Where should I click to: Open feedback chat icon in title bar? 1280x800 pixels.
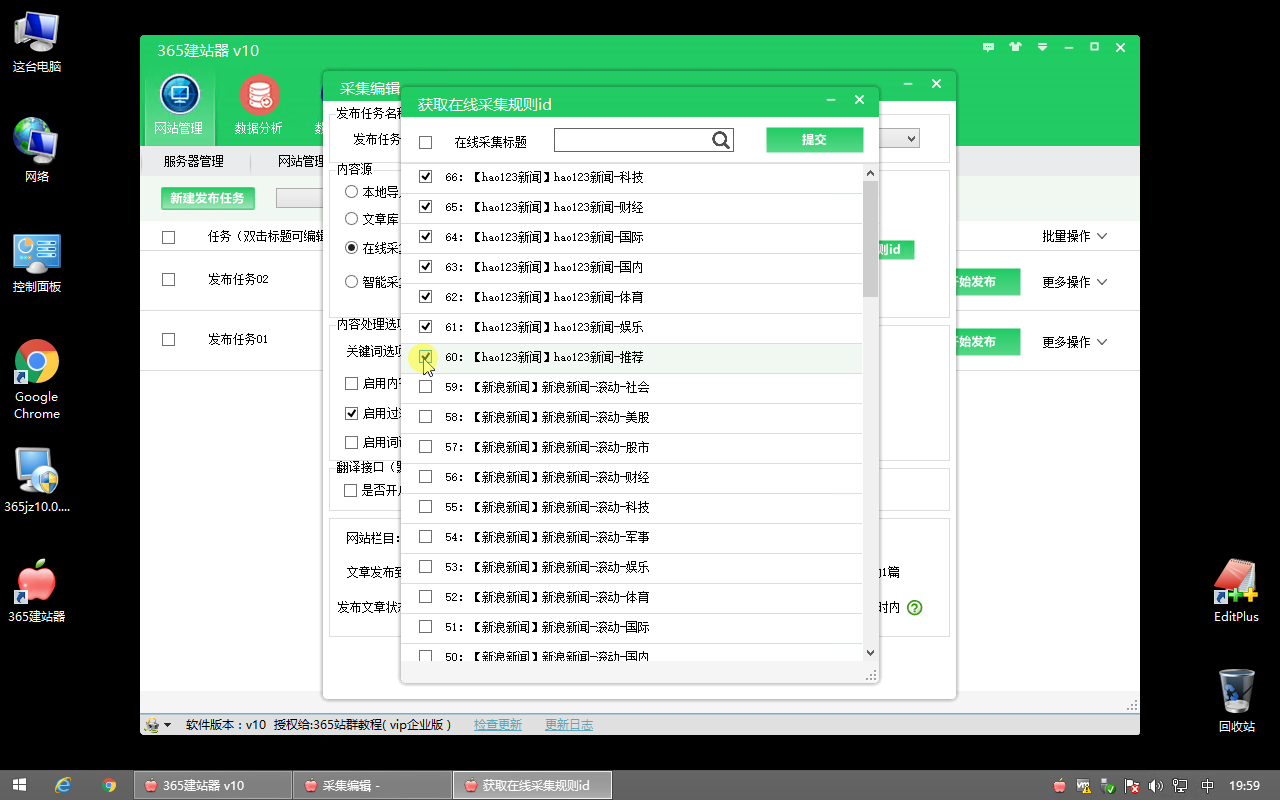pyautogui.click(x=989, y=47)
